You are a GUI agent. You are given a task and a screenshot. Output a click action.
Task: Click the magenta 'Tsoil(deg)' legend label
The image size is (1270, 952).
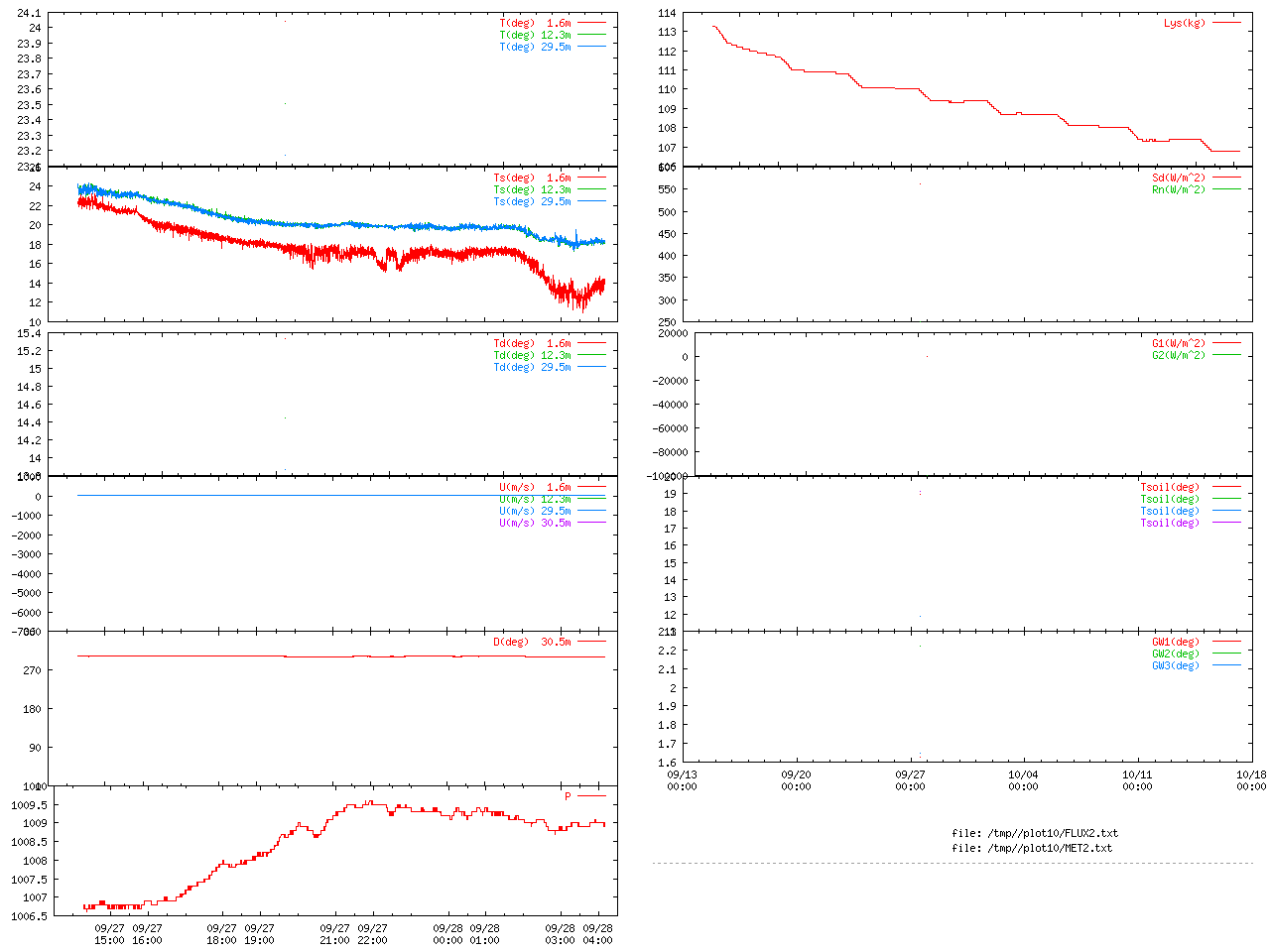pyautogui.click(x=1170, y=523)
